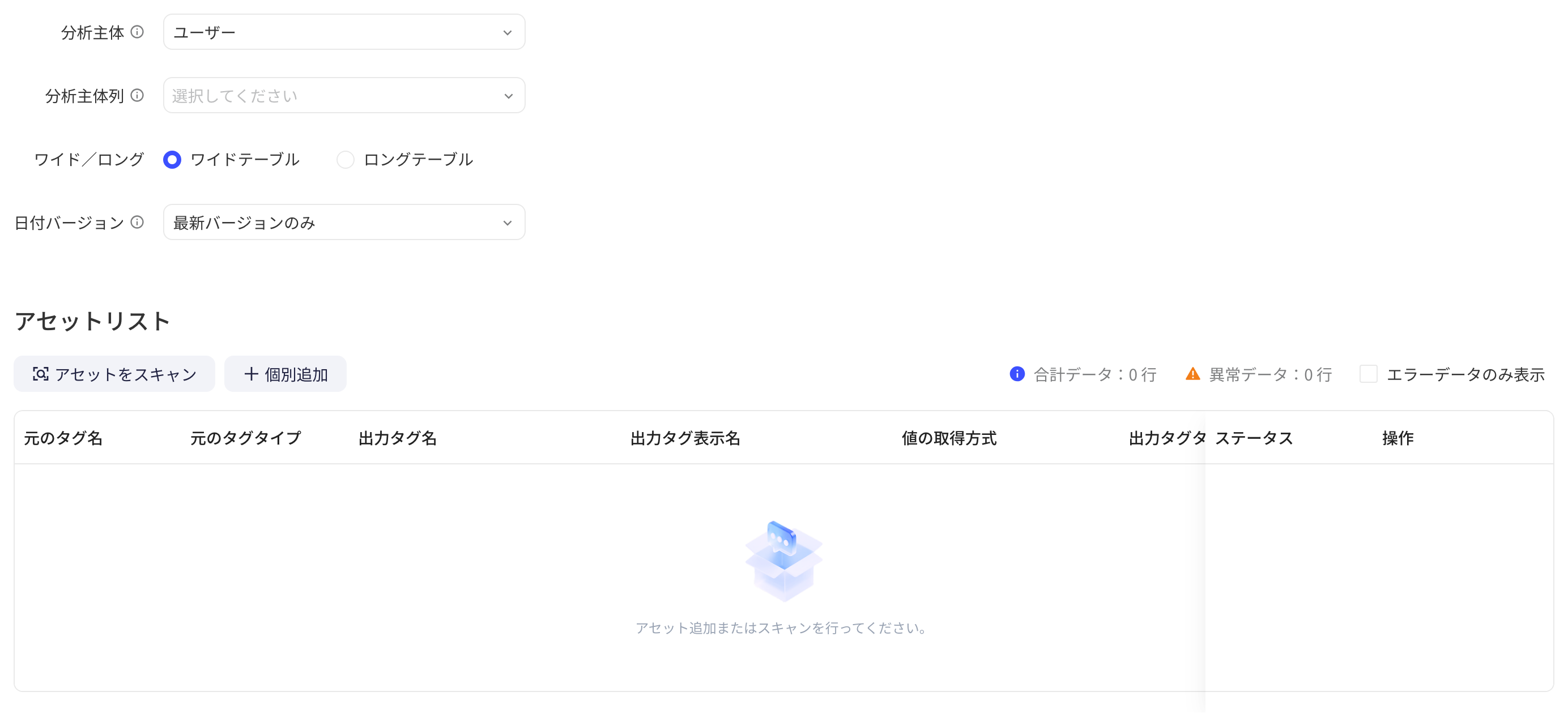1568x726 pixels.
Task: Click ステータス column header
Action: [x=1254, y=438]
